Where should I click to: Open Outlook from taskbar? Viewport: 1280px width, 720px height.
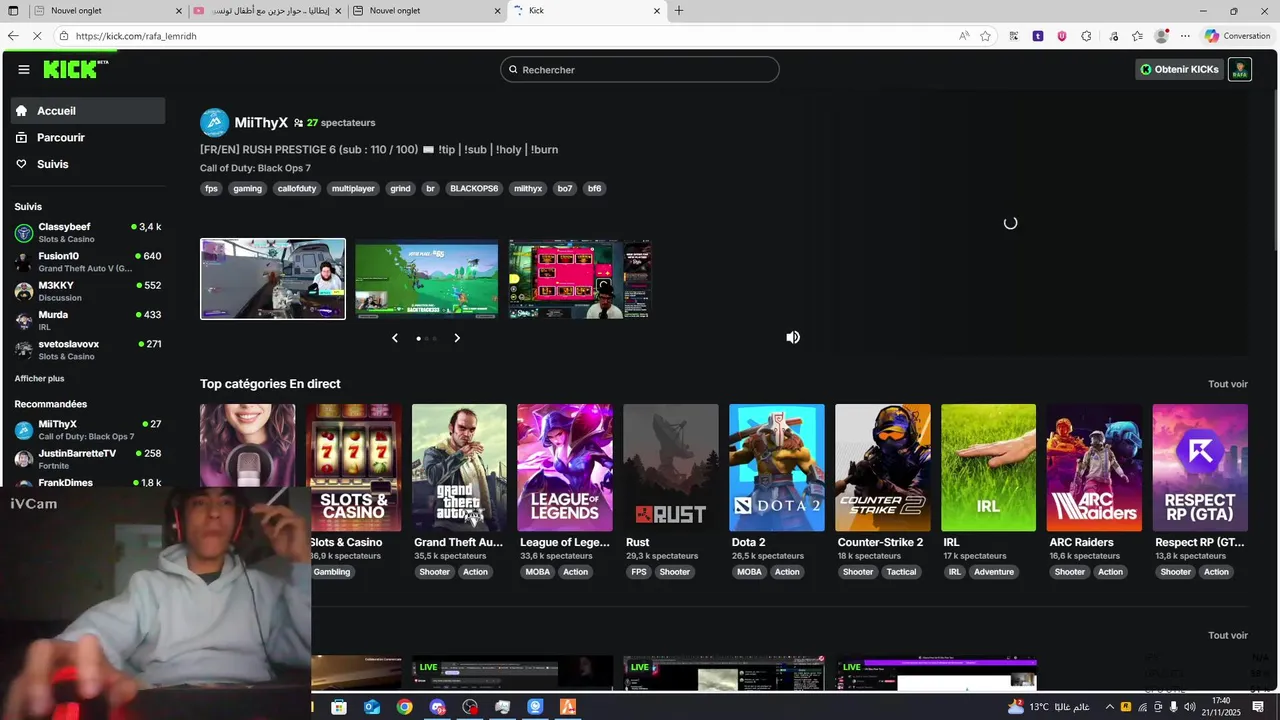point(372,707)
